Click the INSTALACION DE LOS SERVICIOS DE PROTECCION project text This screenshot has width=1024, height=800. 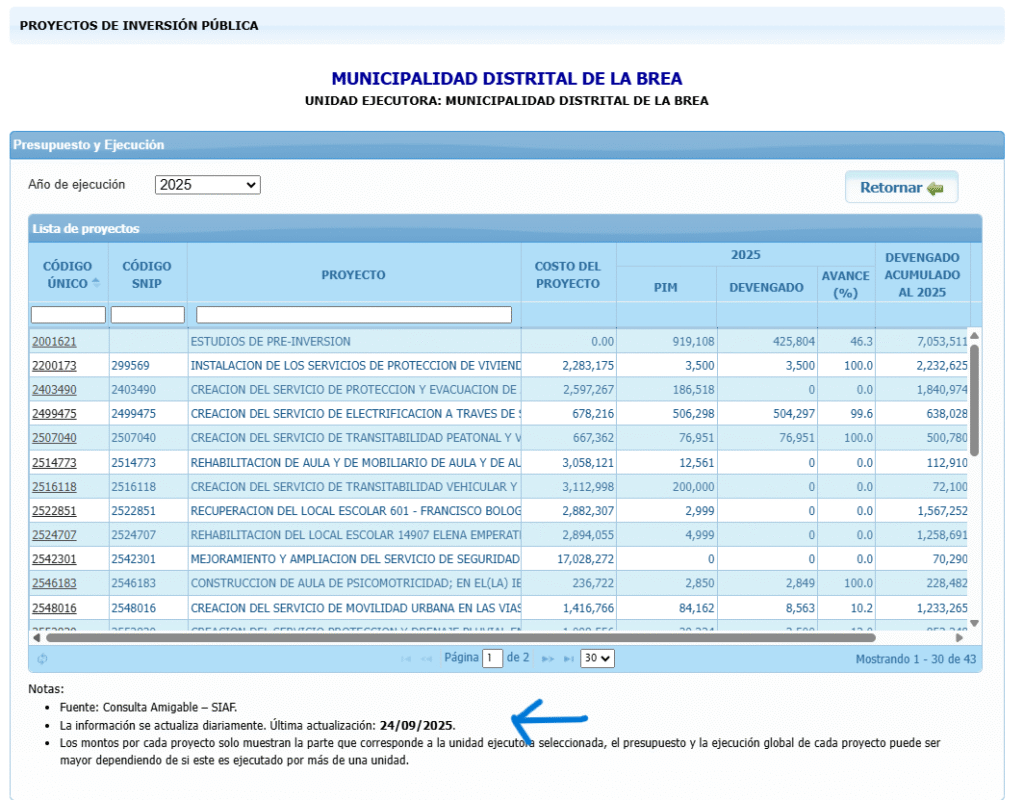tap(356, 366)
